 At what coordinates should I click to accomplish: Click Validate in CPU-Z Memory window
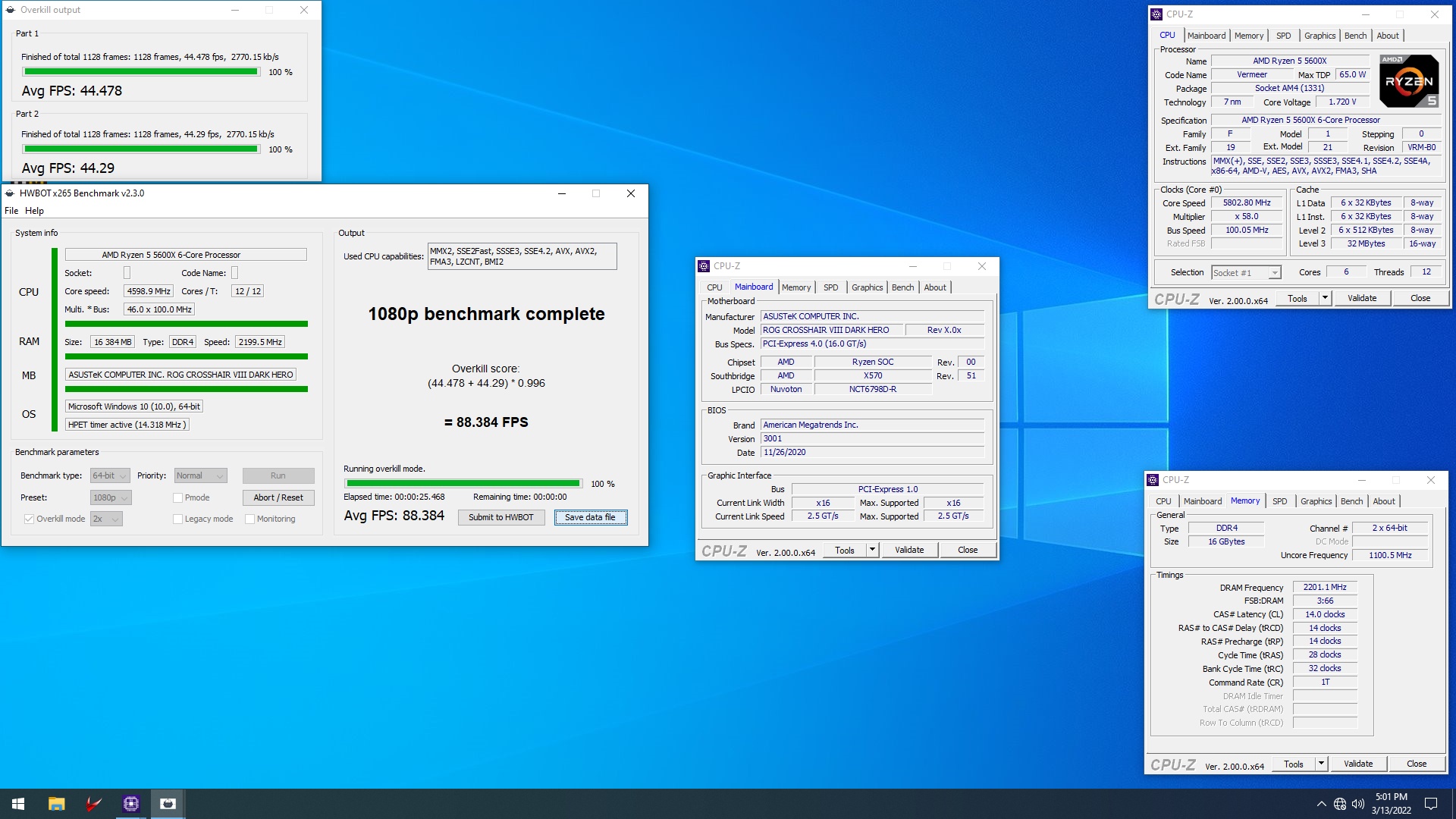(x=1358, y=764)
